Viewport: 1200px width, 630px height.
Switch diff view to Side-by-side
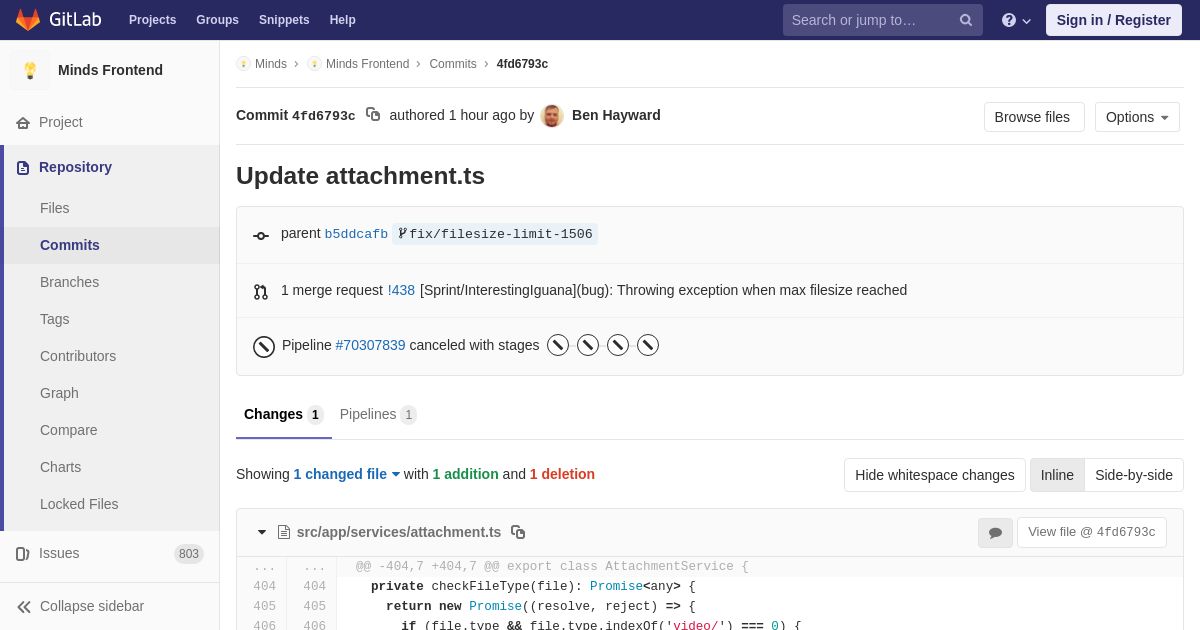tap(1134, 475)
